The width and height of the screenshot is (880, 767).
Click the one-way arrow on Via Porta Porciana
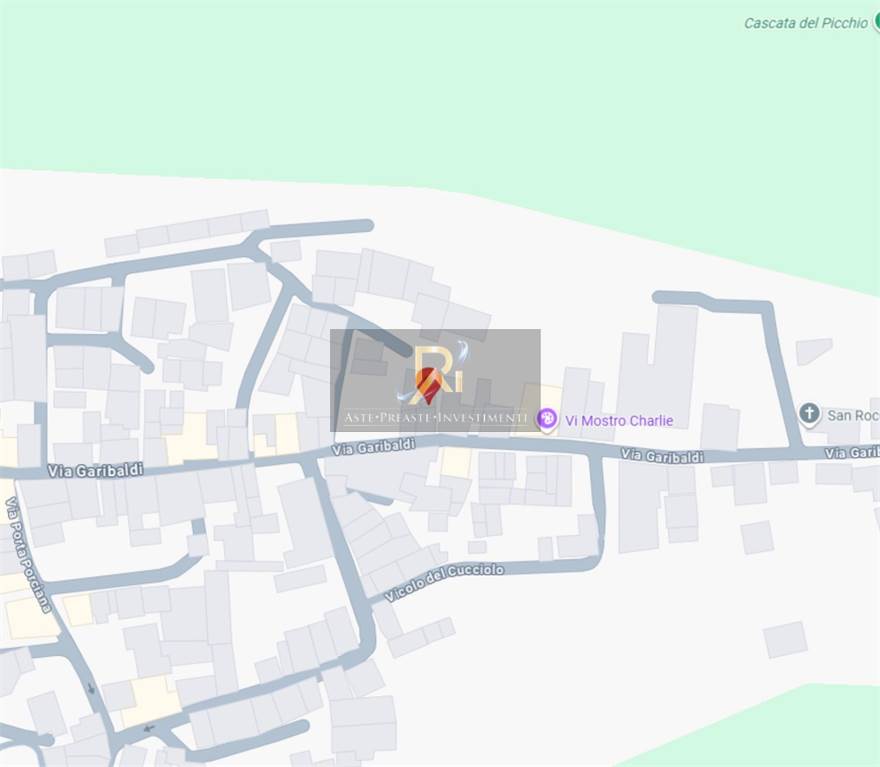(91, 688)
